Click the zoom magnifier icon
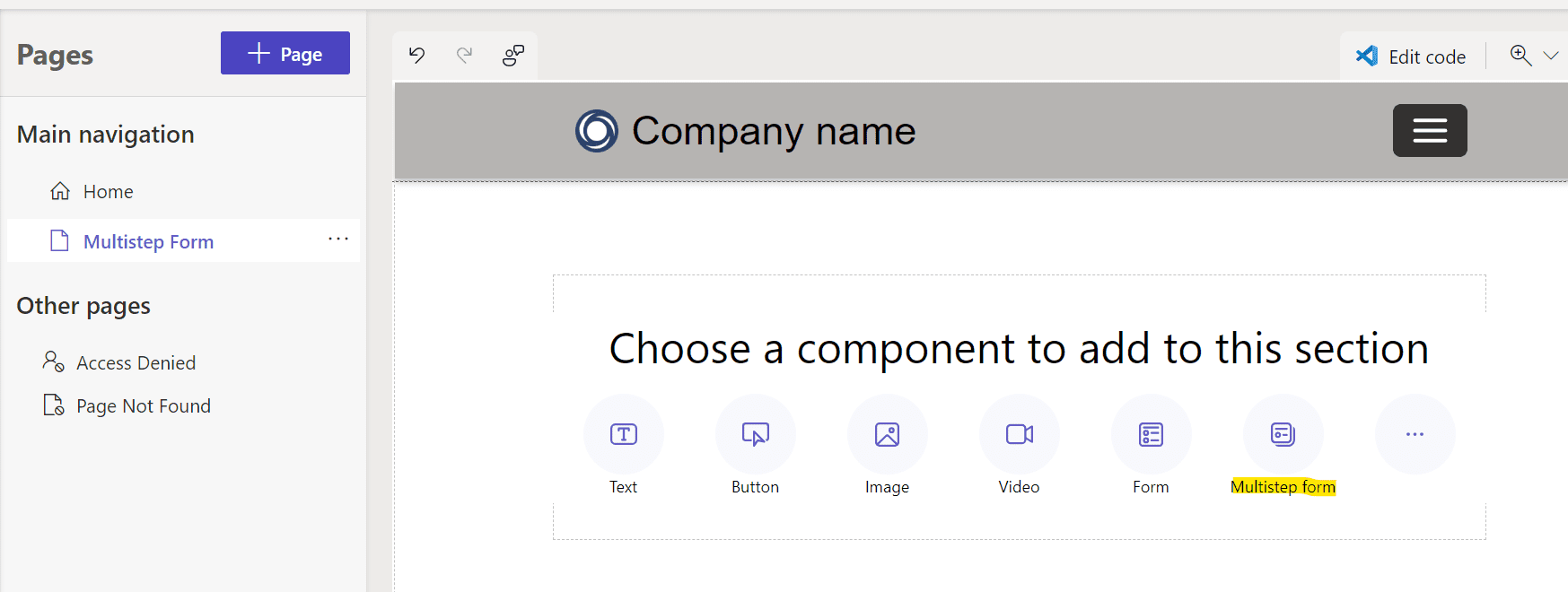The width and height of the screenshot is (1568, 592). 1520,56
